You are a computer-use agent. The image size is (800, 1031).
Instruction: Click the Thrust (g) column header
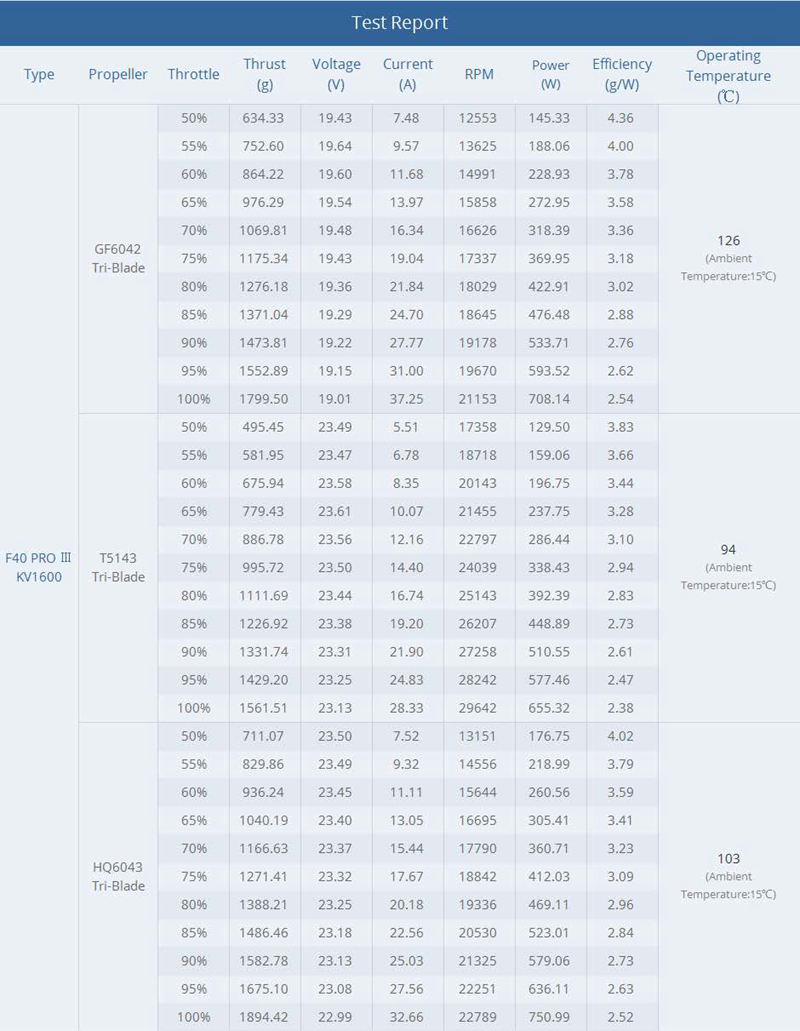[265, 74]
